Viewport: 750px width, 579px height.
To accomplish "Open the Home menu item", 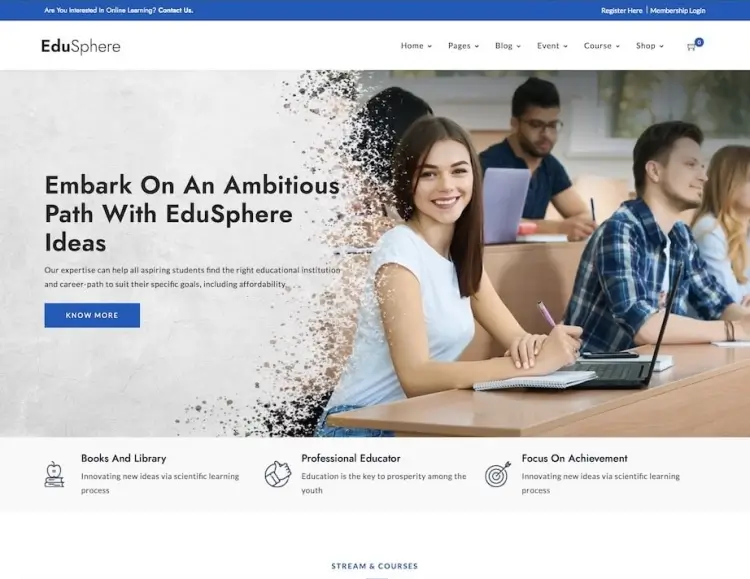I will (412, 46).
